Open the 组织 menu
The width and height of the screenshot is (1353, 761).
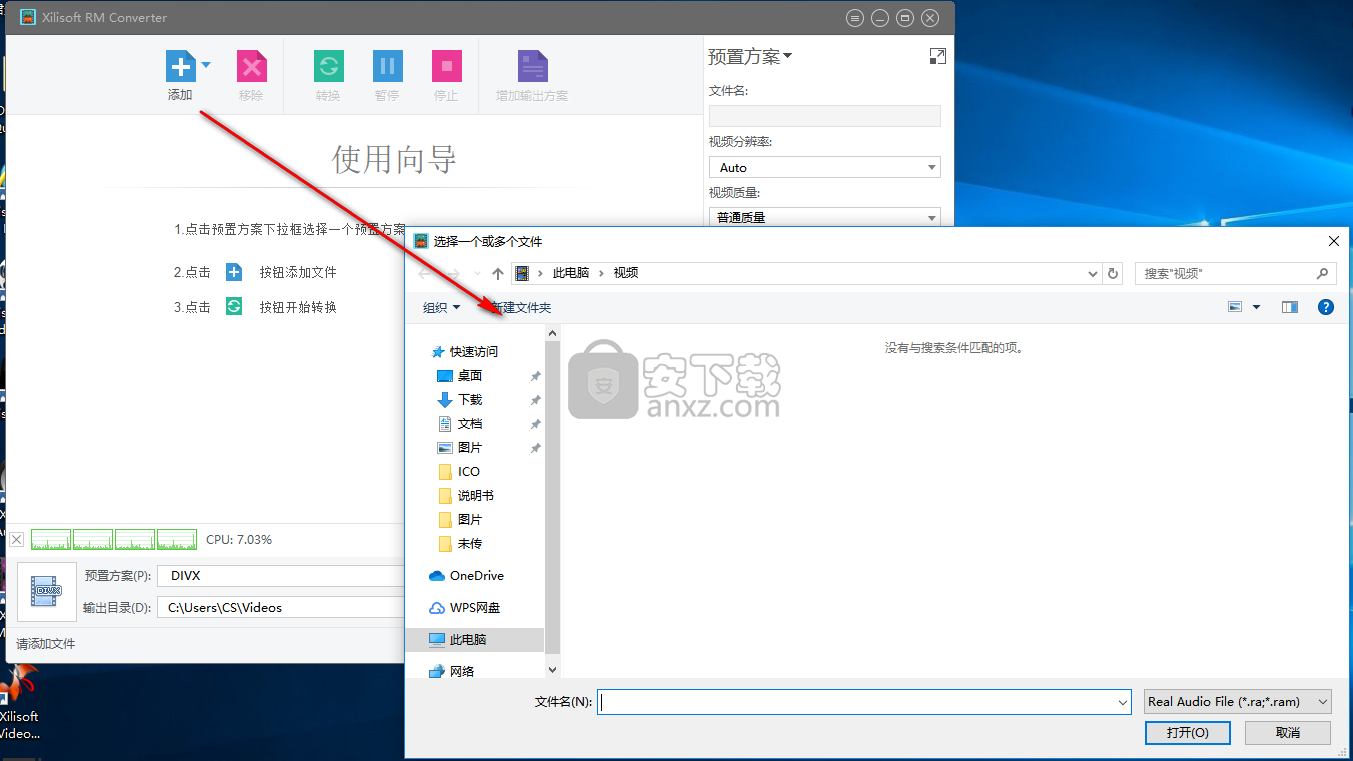click(x=441, y=308)
